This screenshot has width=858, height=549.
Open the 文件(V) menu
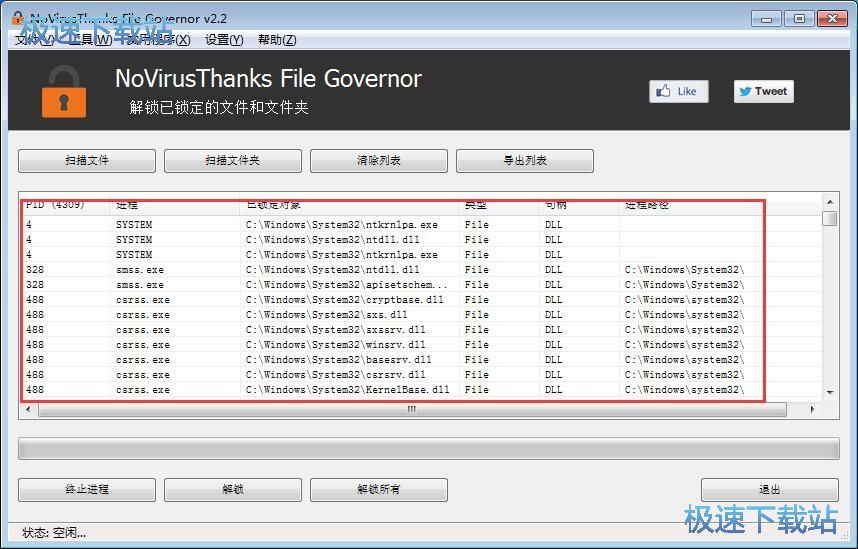34,40
